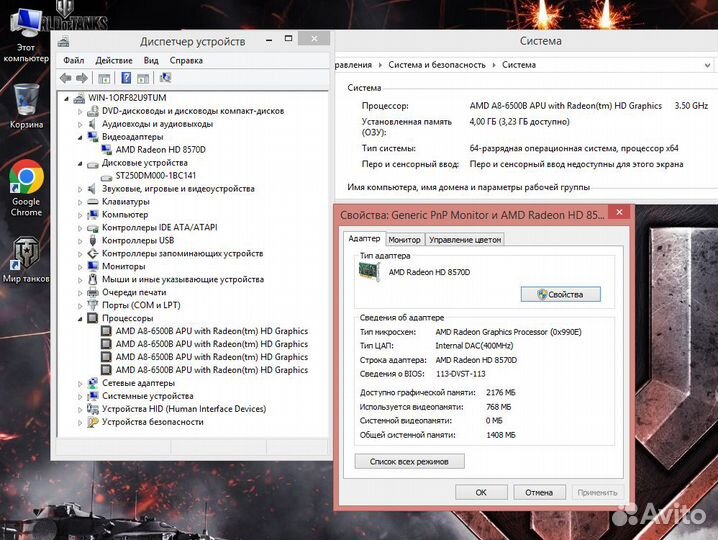Select the Клавиатуры keyboard icon
The image size is (718, 540).
coord(93,202)
